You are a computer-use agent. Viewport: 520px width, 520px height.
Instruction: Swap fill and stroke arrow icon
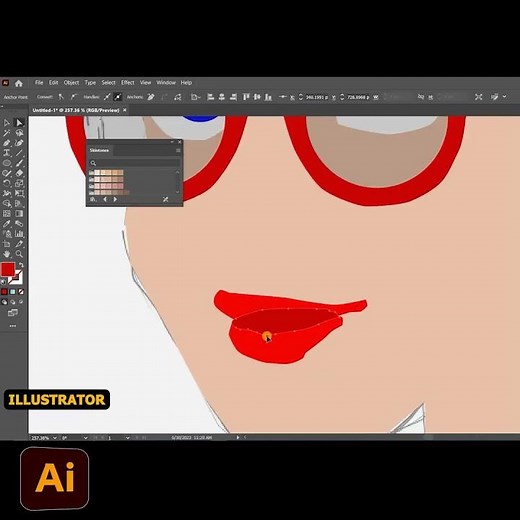(21, 265)
